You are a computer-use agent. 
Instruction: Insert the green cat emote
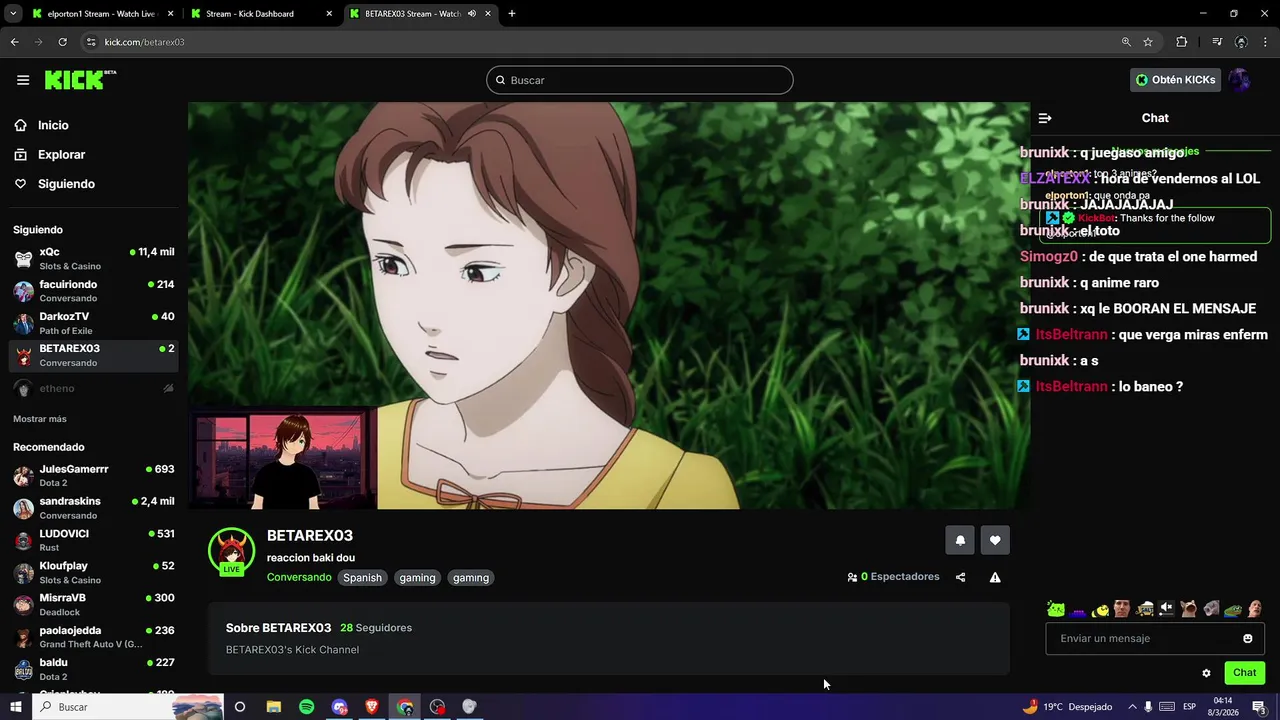tap(1056, 609)
